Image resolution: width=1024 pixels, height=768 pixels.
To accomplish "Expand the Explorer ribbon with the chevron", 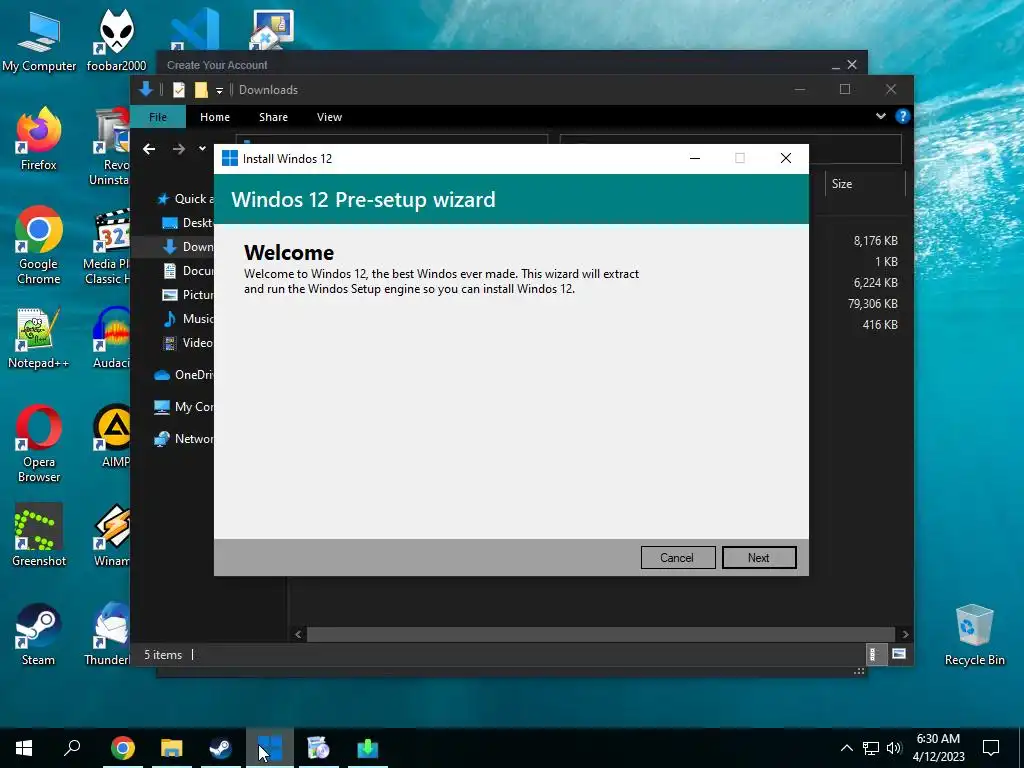I will 881,116.
